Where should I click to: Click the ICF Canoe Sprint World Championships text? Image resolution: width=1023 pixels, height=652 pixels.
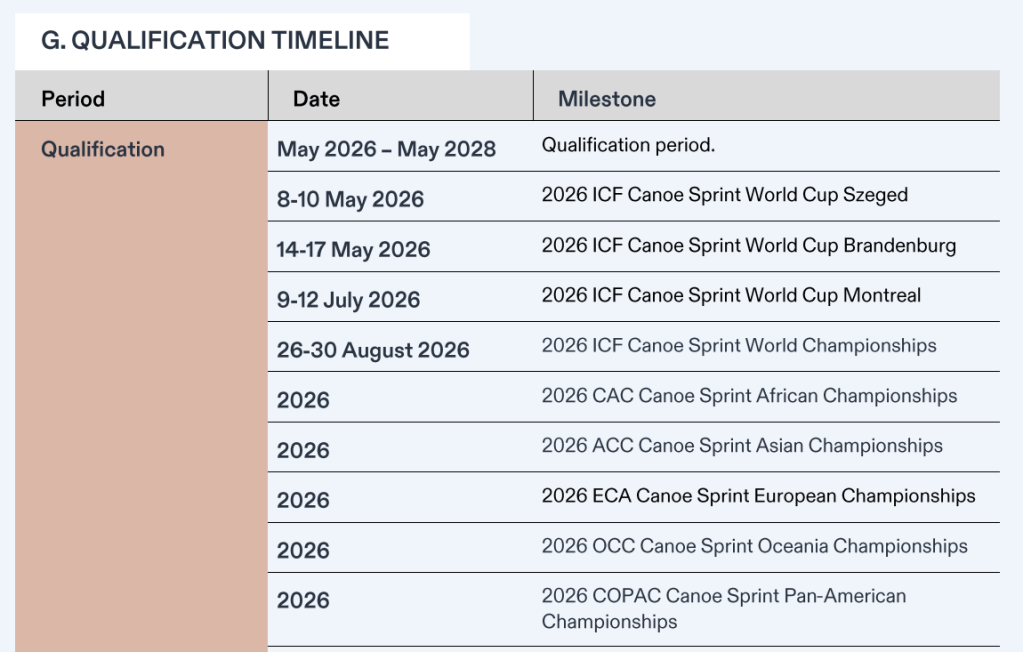click(739, 345)
